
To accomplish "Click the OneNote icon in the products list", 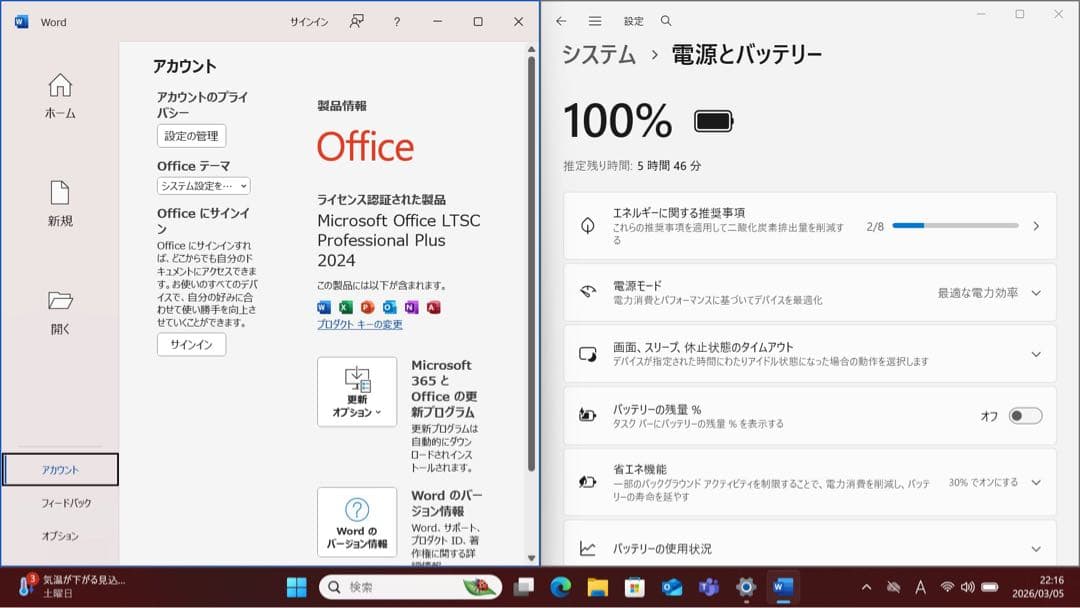I will pos(411,308).
